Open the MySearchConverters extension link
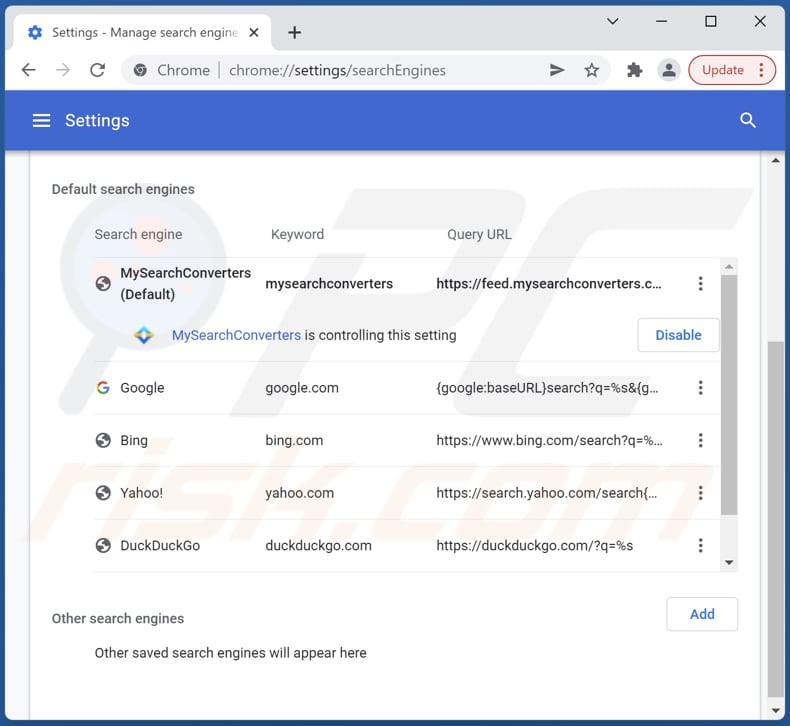 [236, 336]
